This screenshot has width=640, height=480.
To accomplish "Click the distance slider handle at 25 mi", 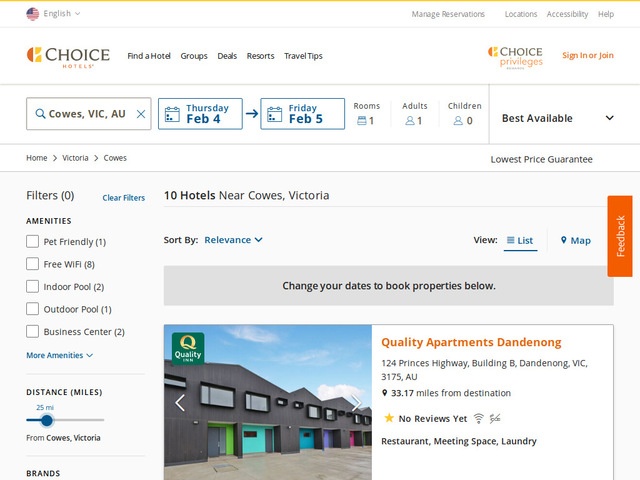I will click(x=47, y=420).
